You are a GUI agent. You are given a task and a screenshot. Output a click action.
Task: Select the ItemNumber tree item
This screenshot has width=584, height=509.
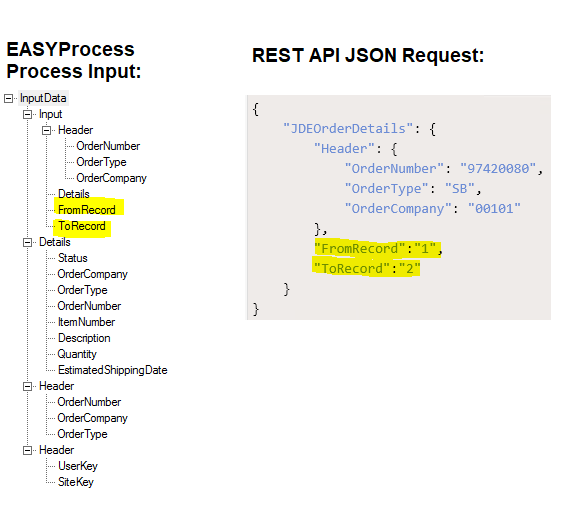[86, 322]
